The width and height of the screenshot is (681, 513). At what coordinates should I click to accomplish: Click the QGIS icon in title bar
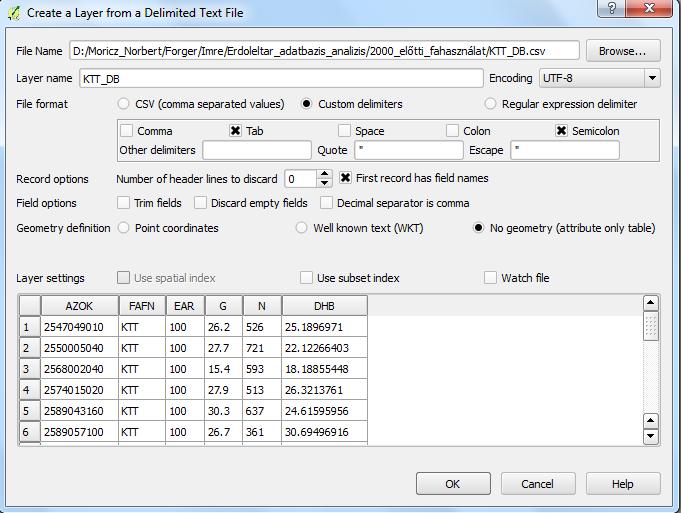click(x=14, y=13)
